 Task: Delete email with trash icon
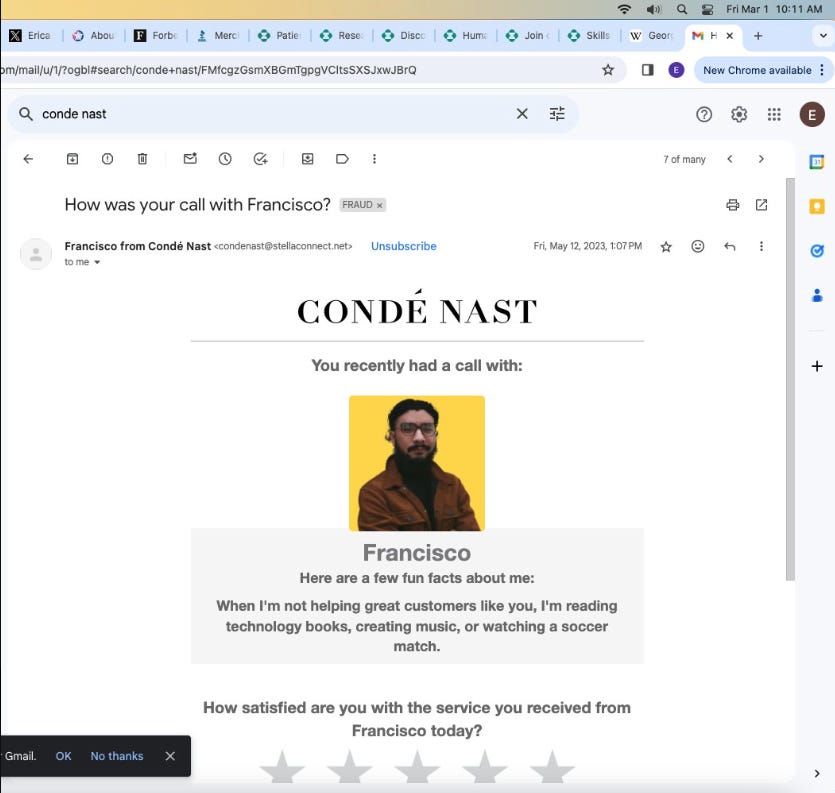(x=142, y=159)
